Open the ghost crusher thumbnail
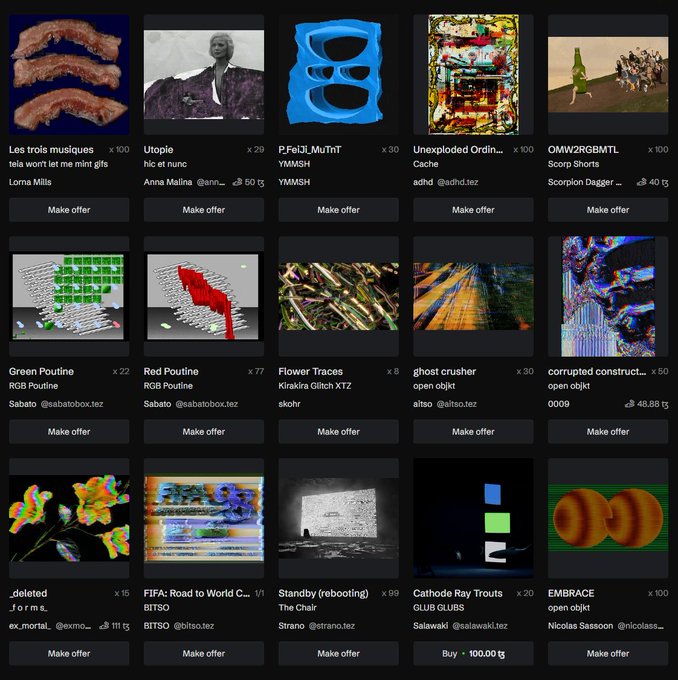Image resolution: width=678 pixels, height=680 pixels. click(x=473, y=296)
